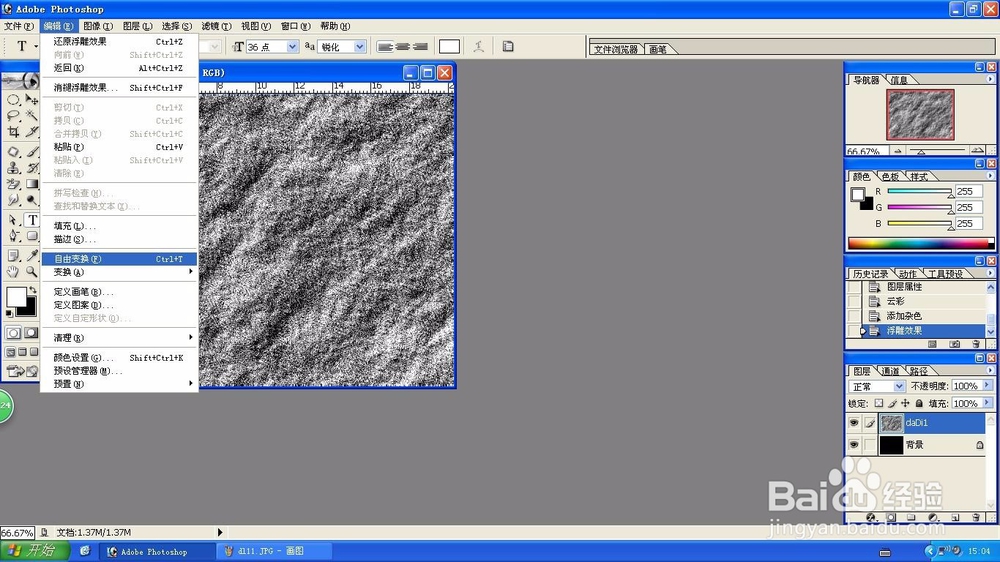This screenshot has height=562, width=1000.
Task: Click Adobe Photoshop taskbar button
Action: tap(156, 551)
